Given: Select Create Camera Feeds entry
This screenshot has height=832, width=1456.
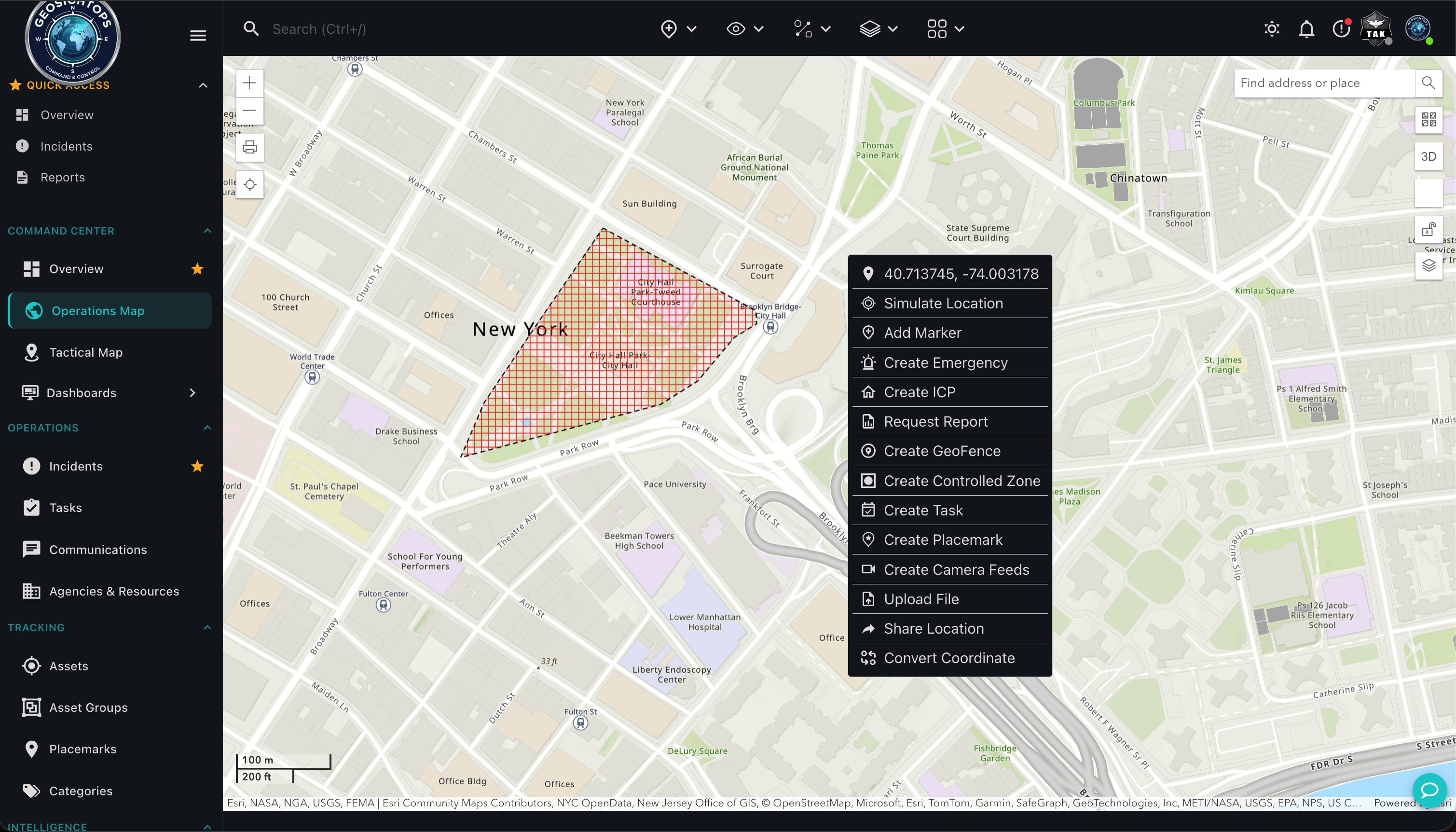Looking at the screenshot, I should pyautogui.click(x=950, y=570).
